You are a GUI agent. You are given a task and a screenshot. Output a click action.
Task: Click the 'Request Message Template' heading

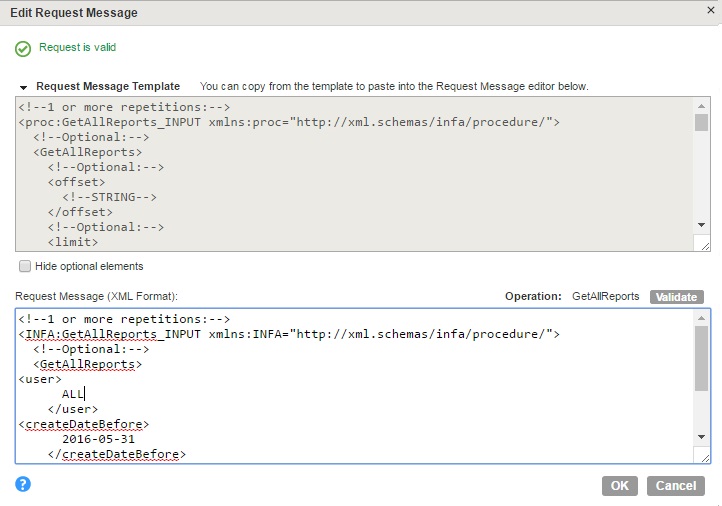point(108,87)
